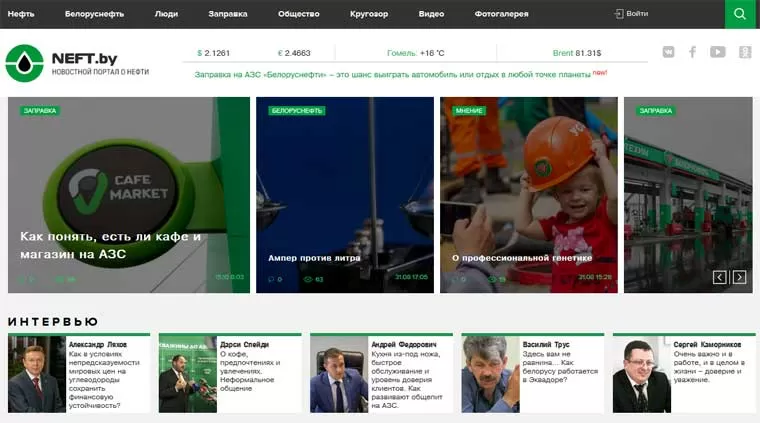Click the ЗАПРАВКА tag on cafe market card
This screenshot has width=760, height=423.
coord(40,110)
